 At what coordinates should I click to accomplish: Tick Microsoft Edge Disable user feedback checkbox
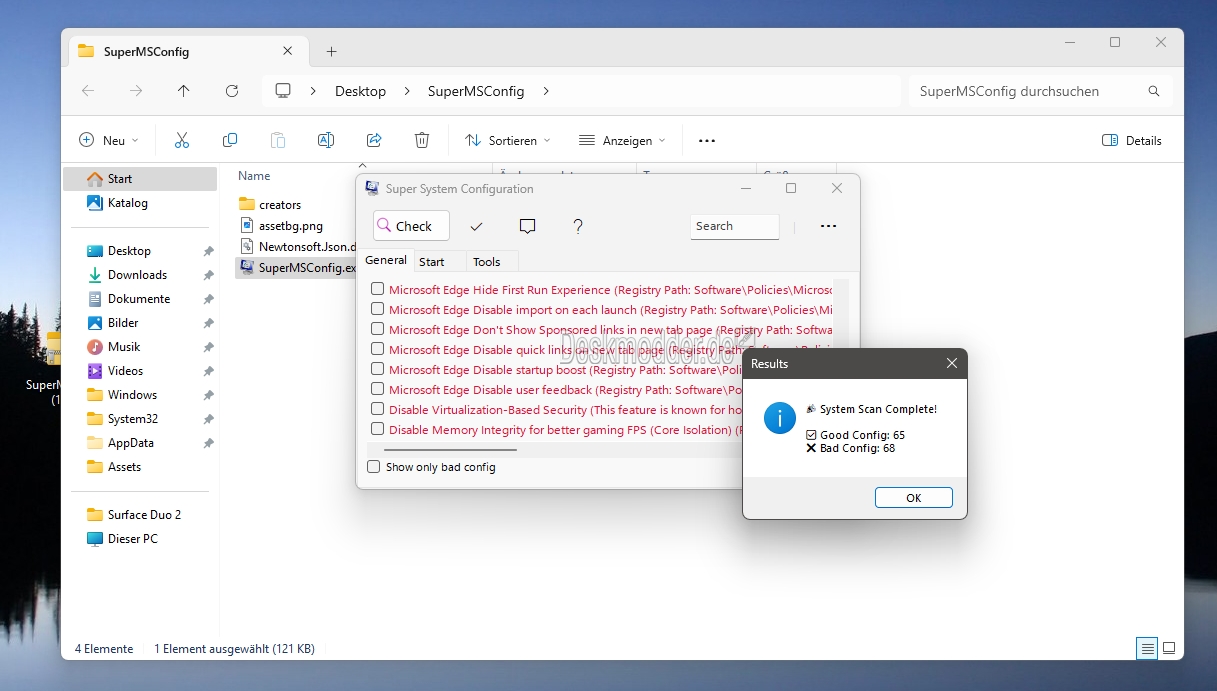pyautogui.click(x=377, y=389)
